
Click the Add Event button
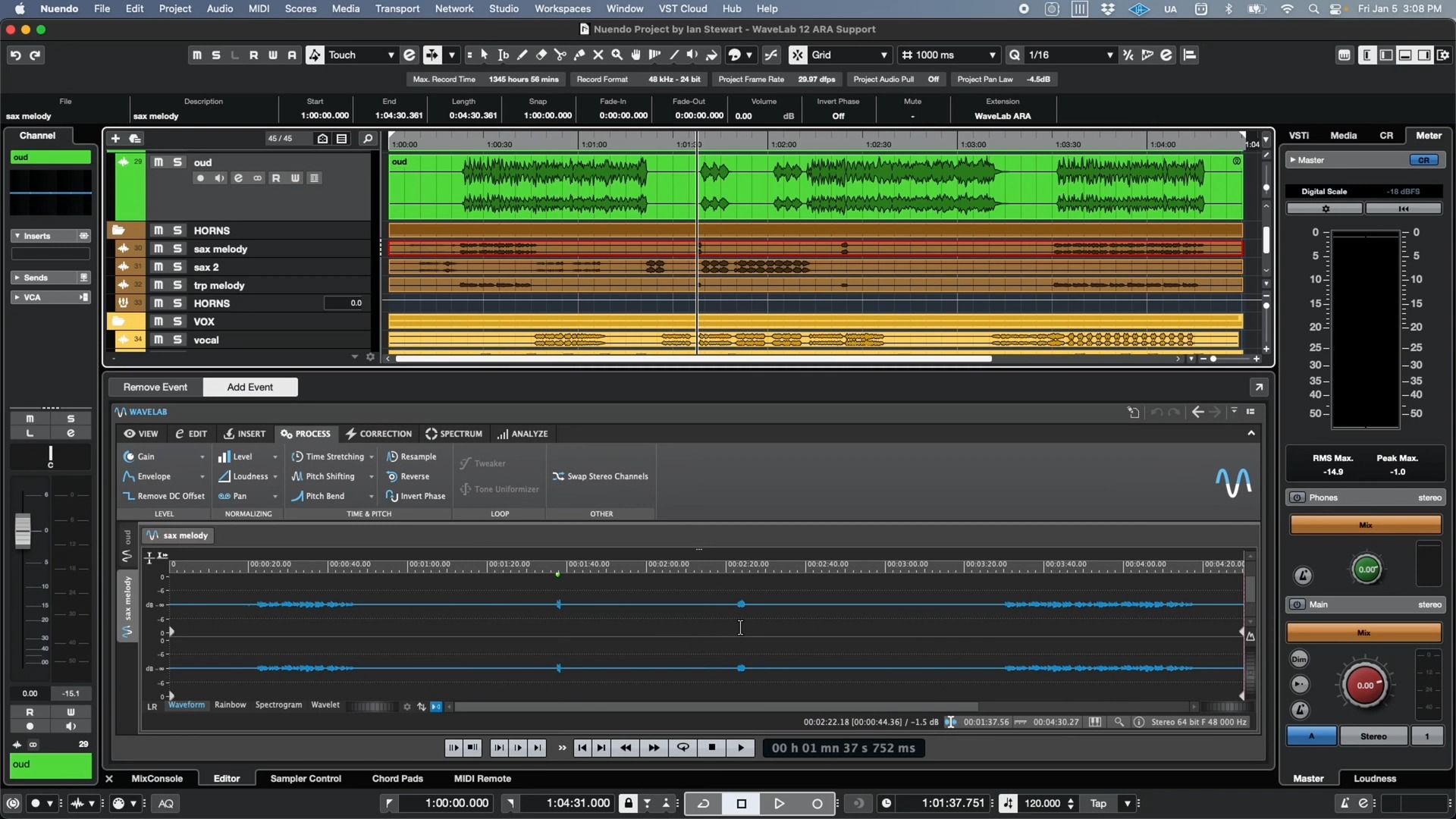[x=250, y=387]
